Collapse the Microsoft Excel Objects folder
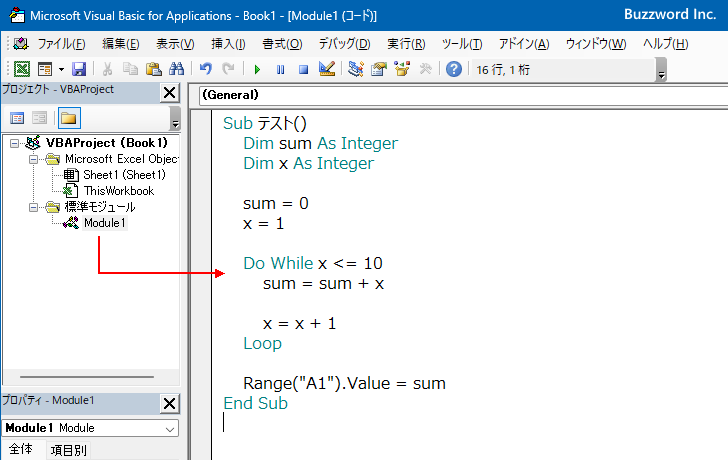 click(33, 160)
